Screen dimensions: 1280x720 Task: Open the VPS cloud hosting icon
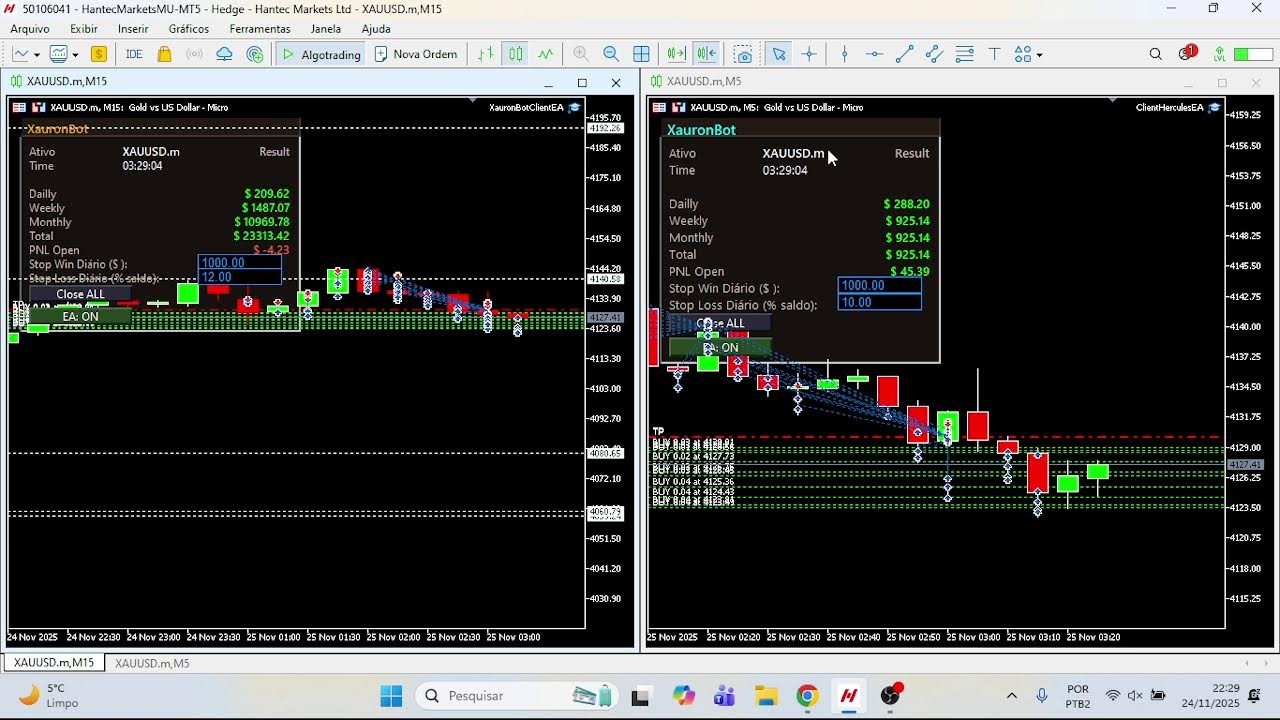click(225, 54)
